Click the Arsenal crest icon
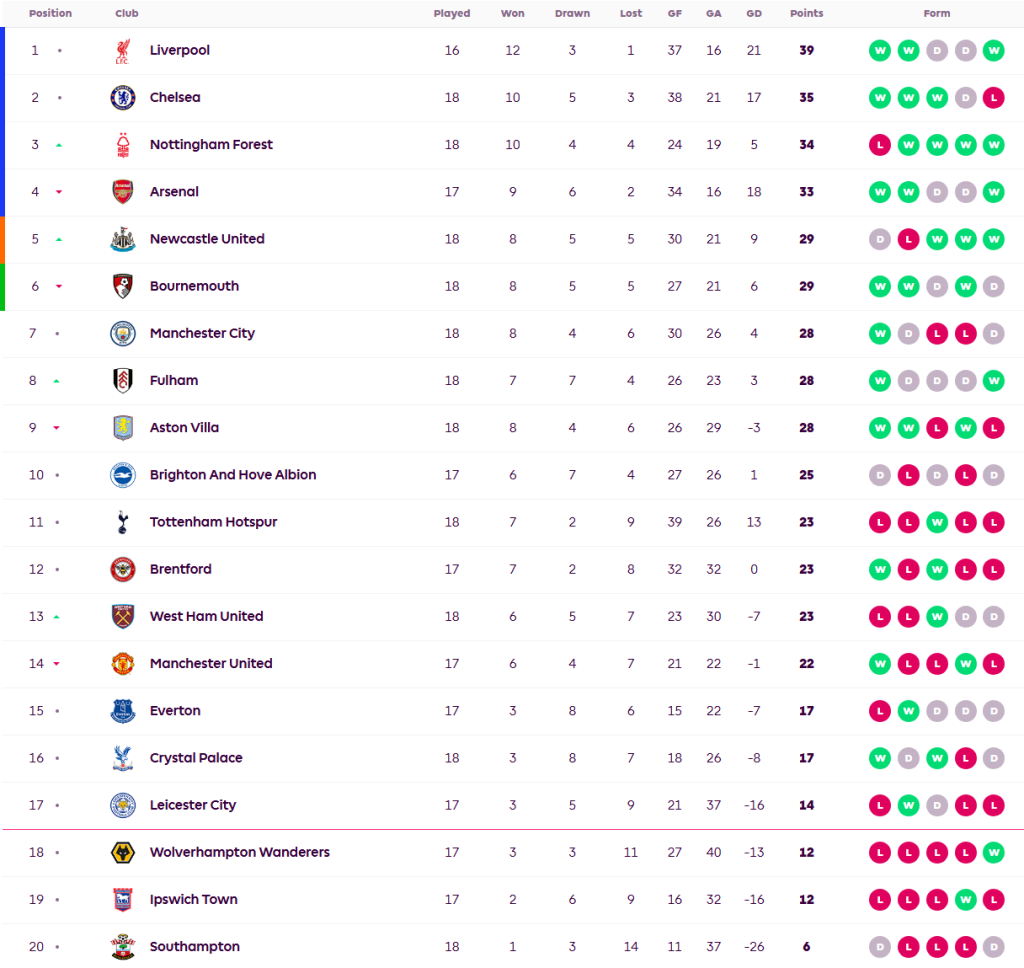The width and height of the screenshot is (1024, 968). click(x=122, y=192)
